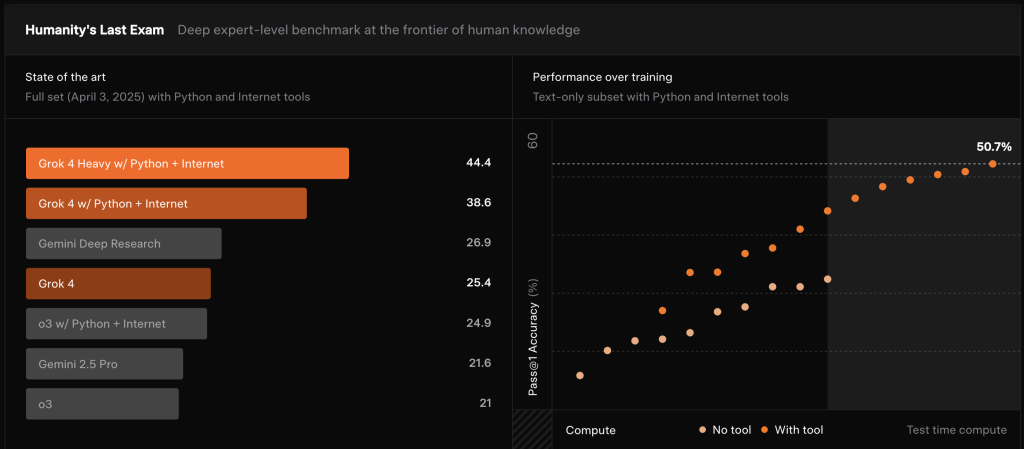This screenshot has width=1024, height=449.
Task: Click the 44.4 score value
Action: coord(478,162)
